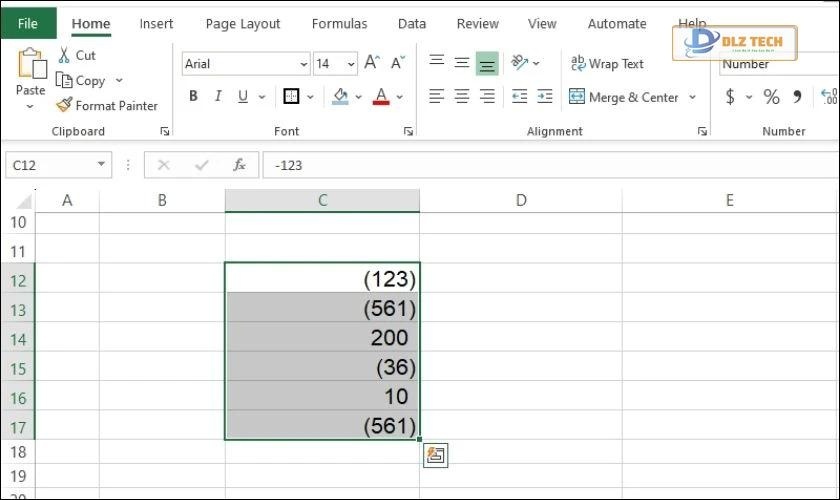Click the Align Left icon

pyautogui.click(x=437, y=97)
